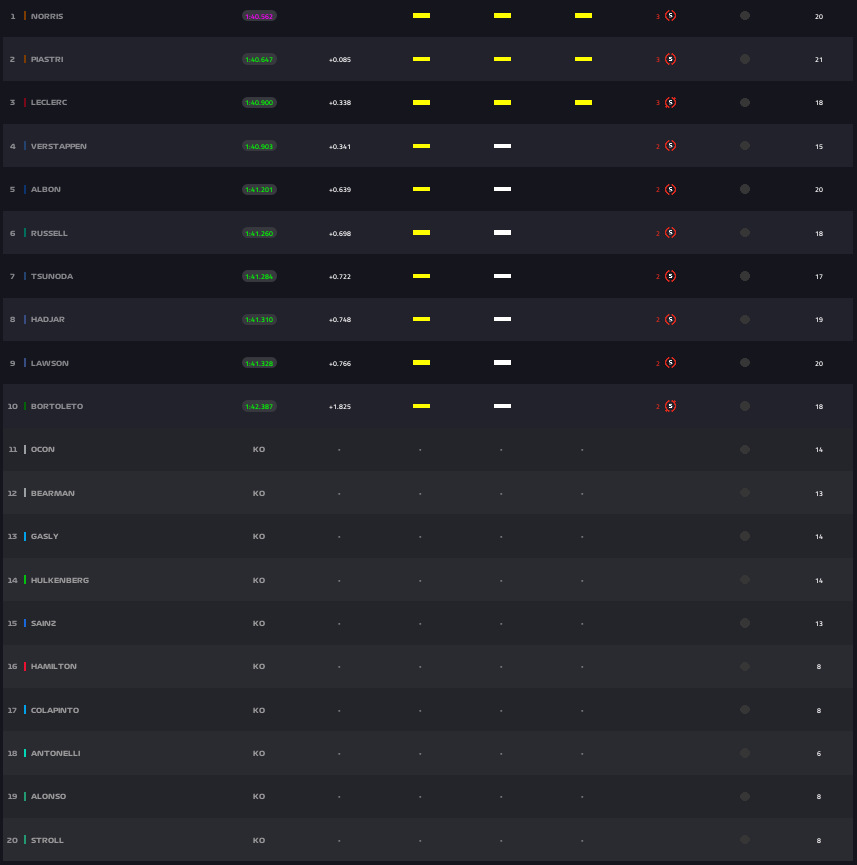Select Bortoleto's lap time 1:42.387

[259, 406]
